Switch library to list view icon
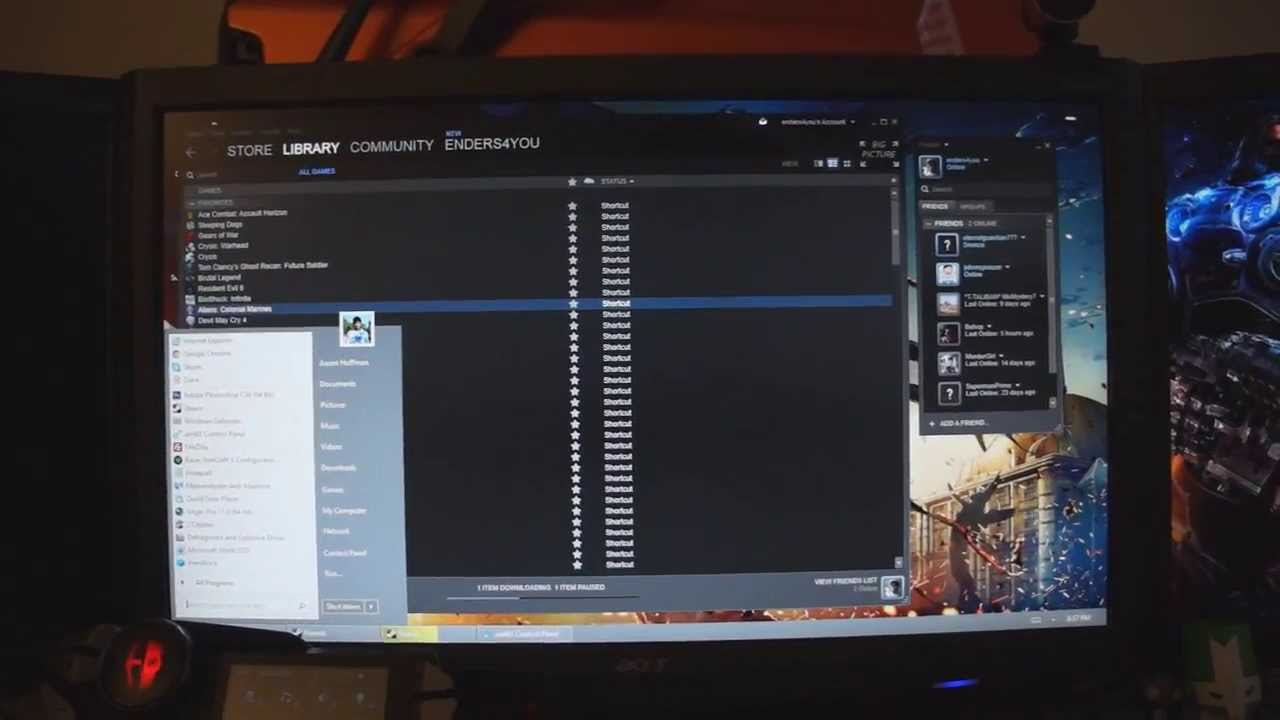The height and width of the screenshot is (720, 1280). point(832,163)
